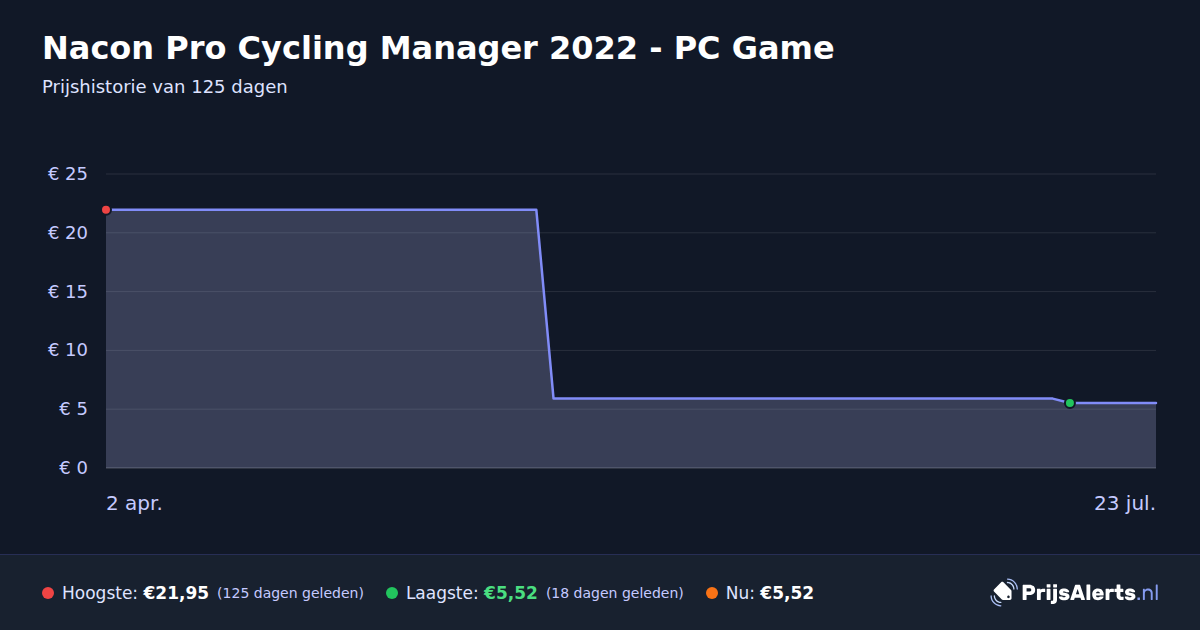Click the orange dot beside Nu

(x=712, y=593)
